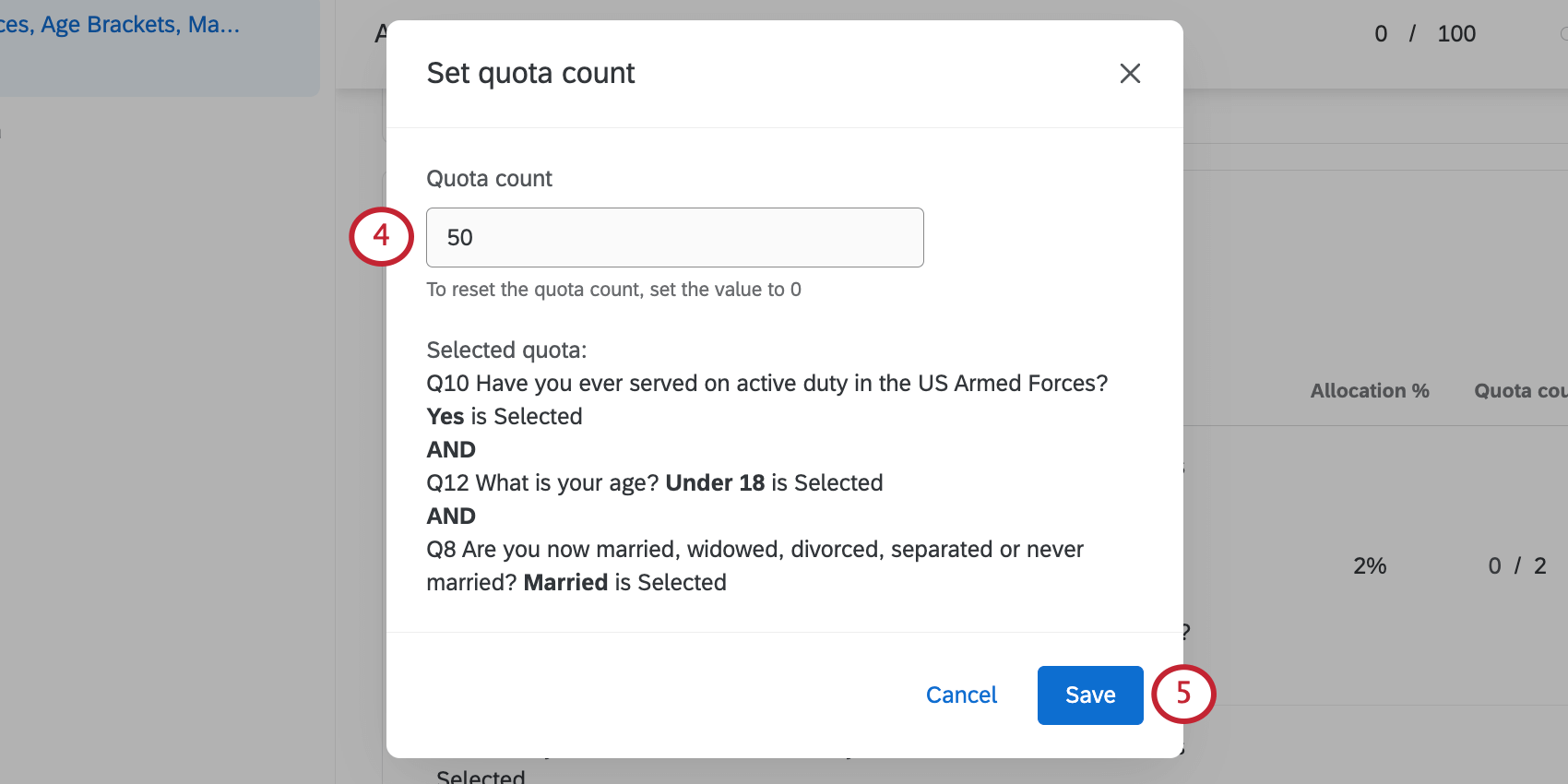Screen dimensions: 1568x784
Task: Click the Quota count field label
Action: point(489,179)
